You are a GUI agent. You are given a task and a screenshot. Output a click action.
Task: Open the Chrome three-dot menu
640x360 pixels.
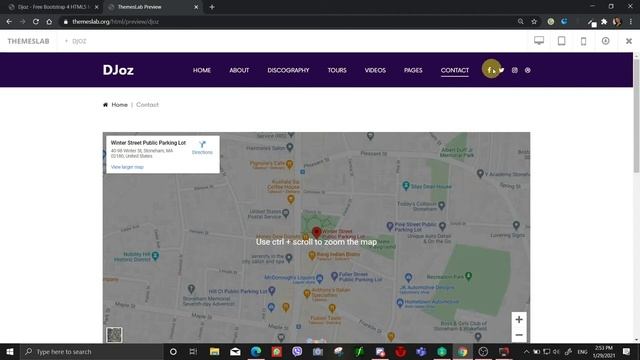(631, 22)
